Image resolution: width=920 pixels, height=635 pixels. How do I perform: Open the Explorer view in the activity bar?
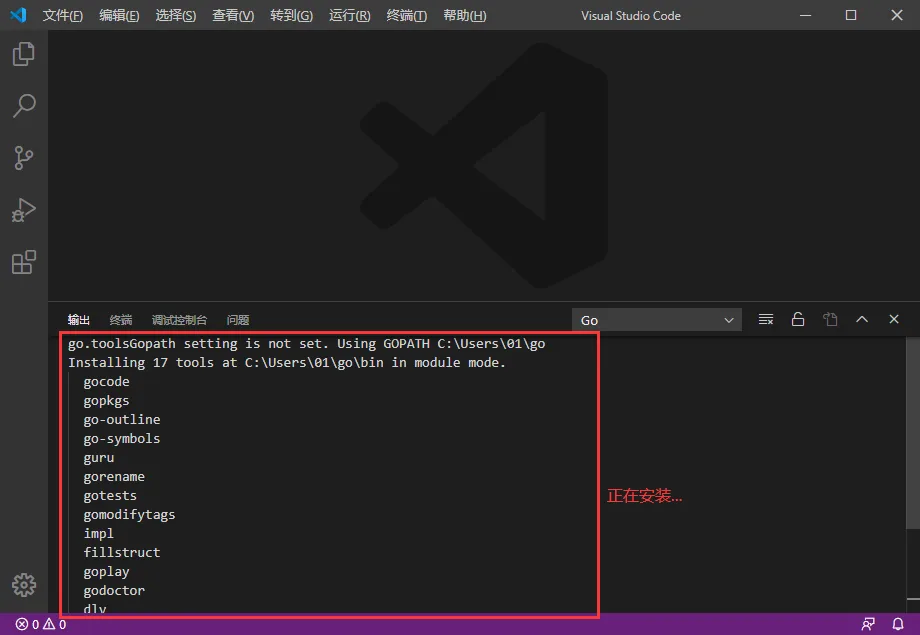22,54
